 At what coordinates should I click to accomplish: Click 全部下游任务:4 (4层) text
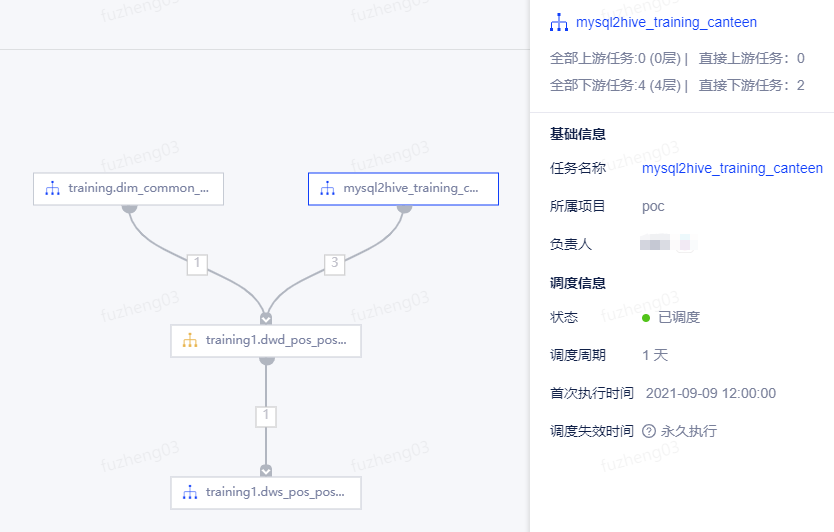615,86
